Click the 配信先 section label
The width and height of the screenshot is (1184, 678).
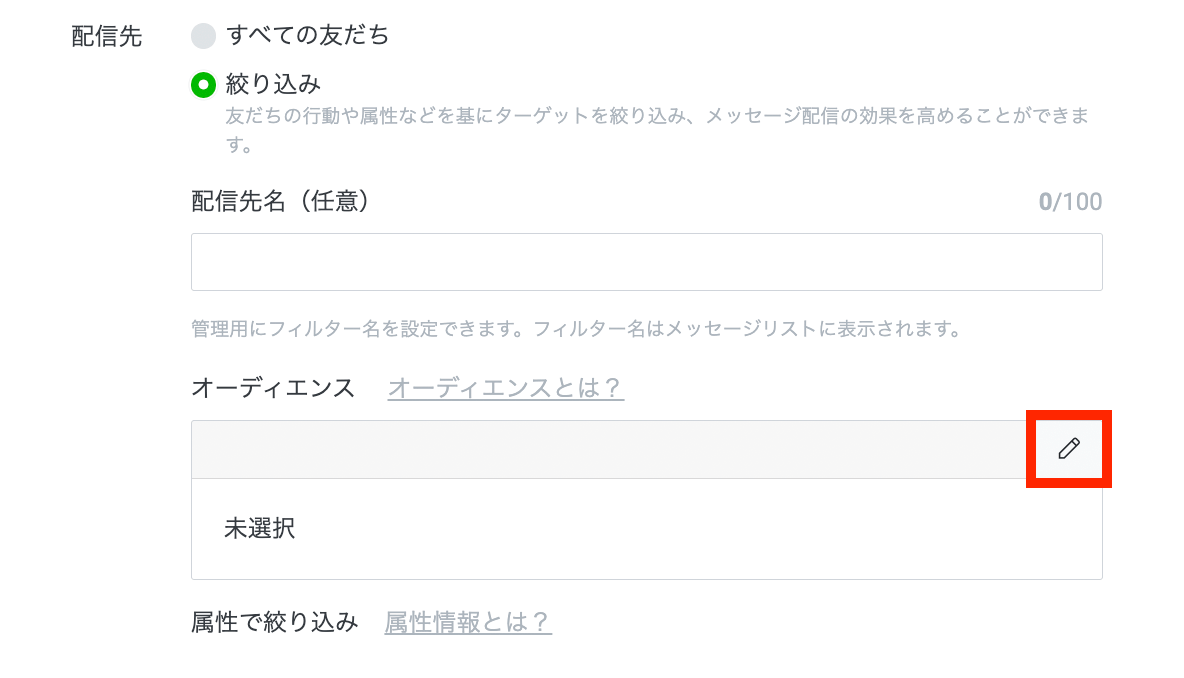pos(107,37)
